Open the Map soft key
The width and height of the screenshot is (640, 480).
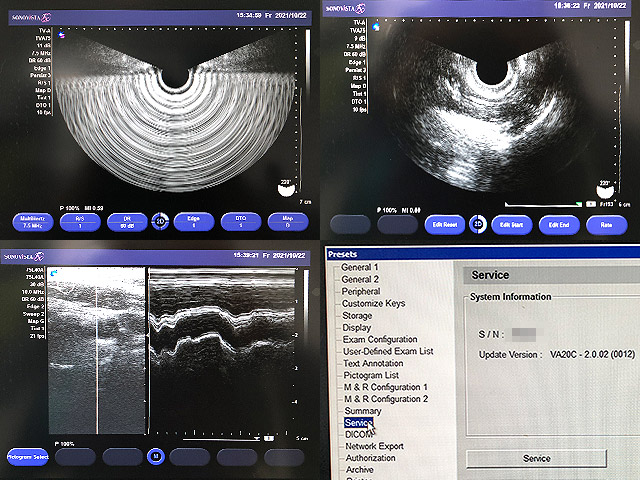pos(288,222)
